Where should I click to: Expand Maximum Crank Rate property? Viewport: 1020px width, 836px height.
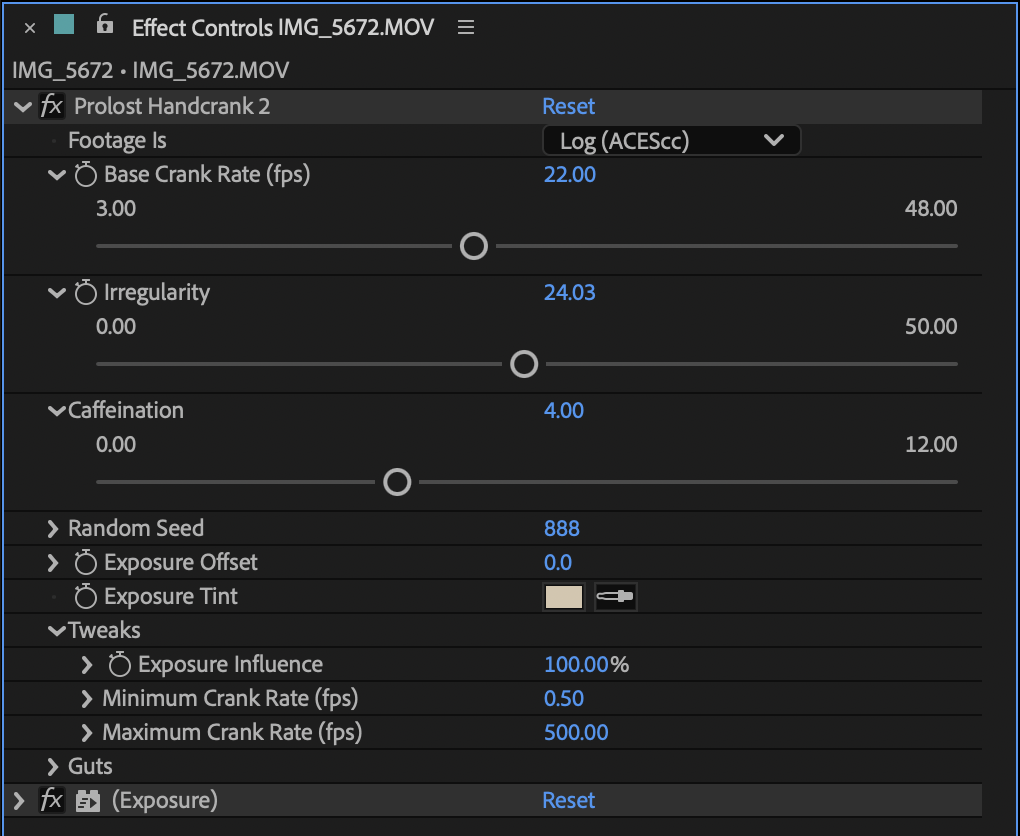[x=87, y=733]
